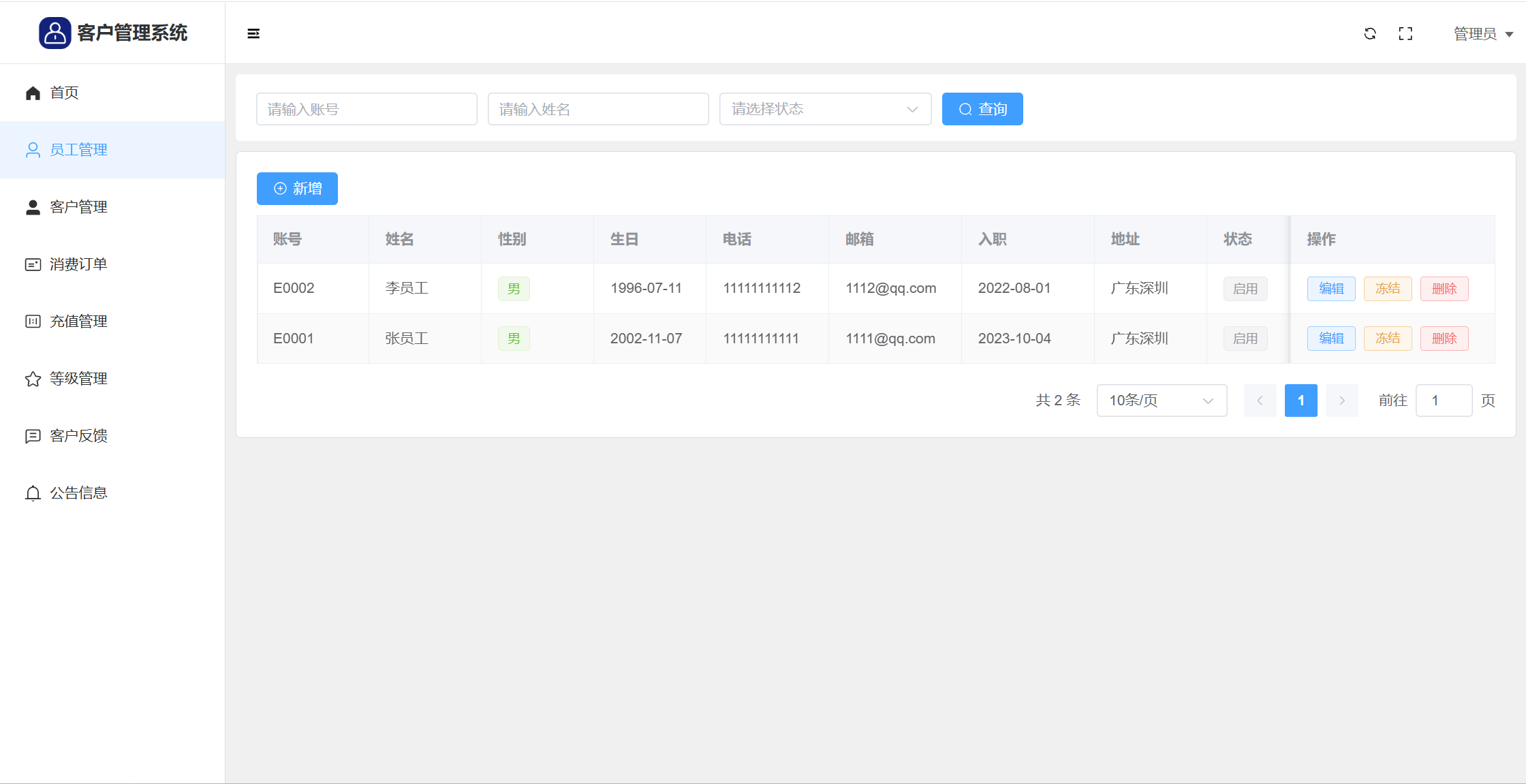Screen dimensions: 1526x784
Task: Open 客户管理 in the sidebar
Action: click(x=78, y=207)
